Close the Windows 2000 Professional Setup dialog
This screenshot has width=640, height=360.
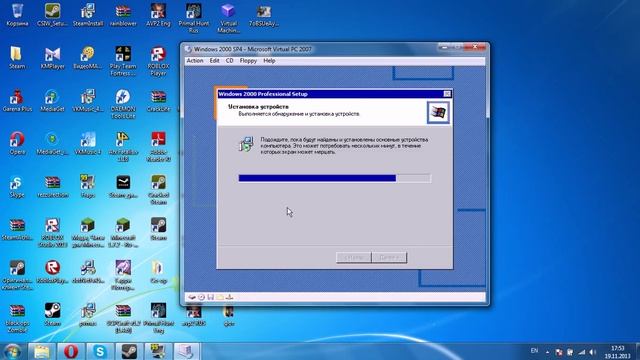tap(447, 94)
